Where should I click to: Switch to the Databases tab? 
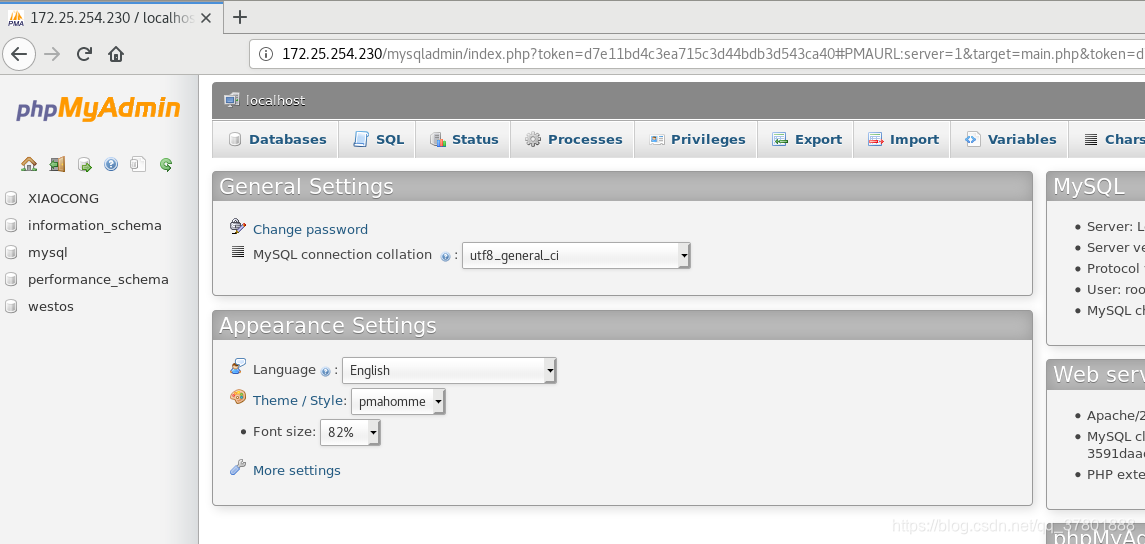(277, 139)
